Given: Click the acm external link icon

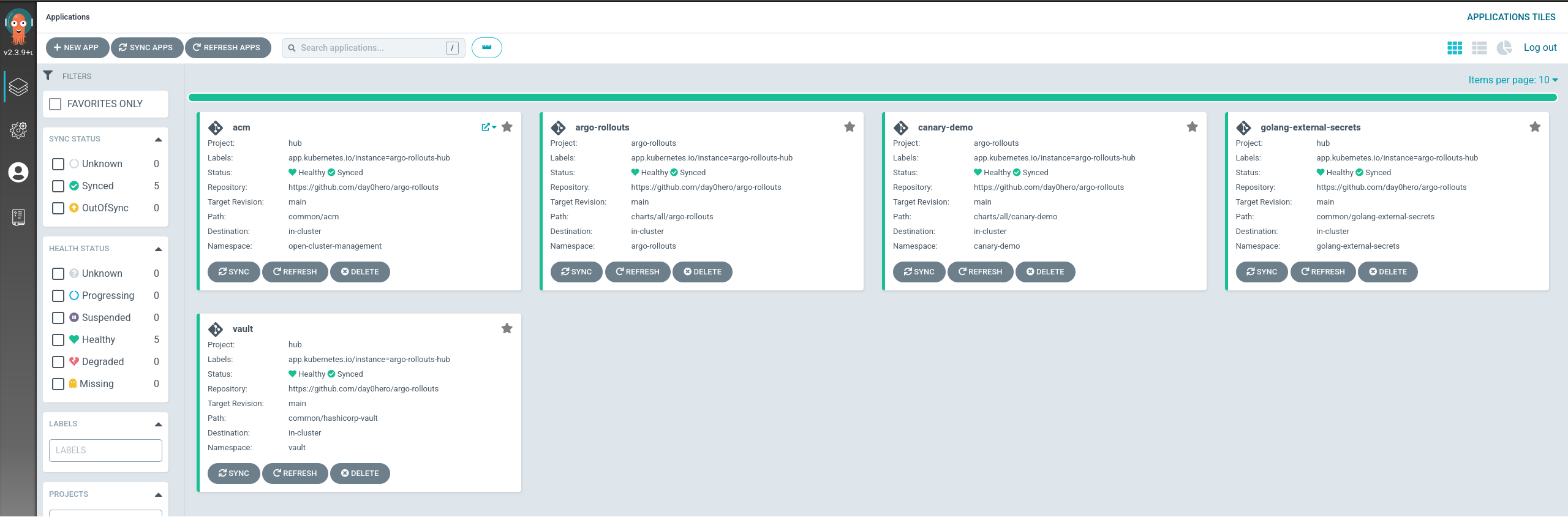Looking at the screenshot, I should 486,127.
